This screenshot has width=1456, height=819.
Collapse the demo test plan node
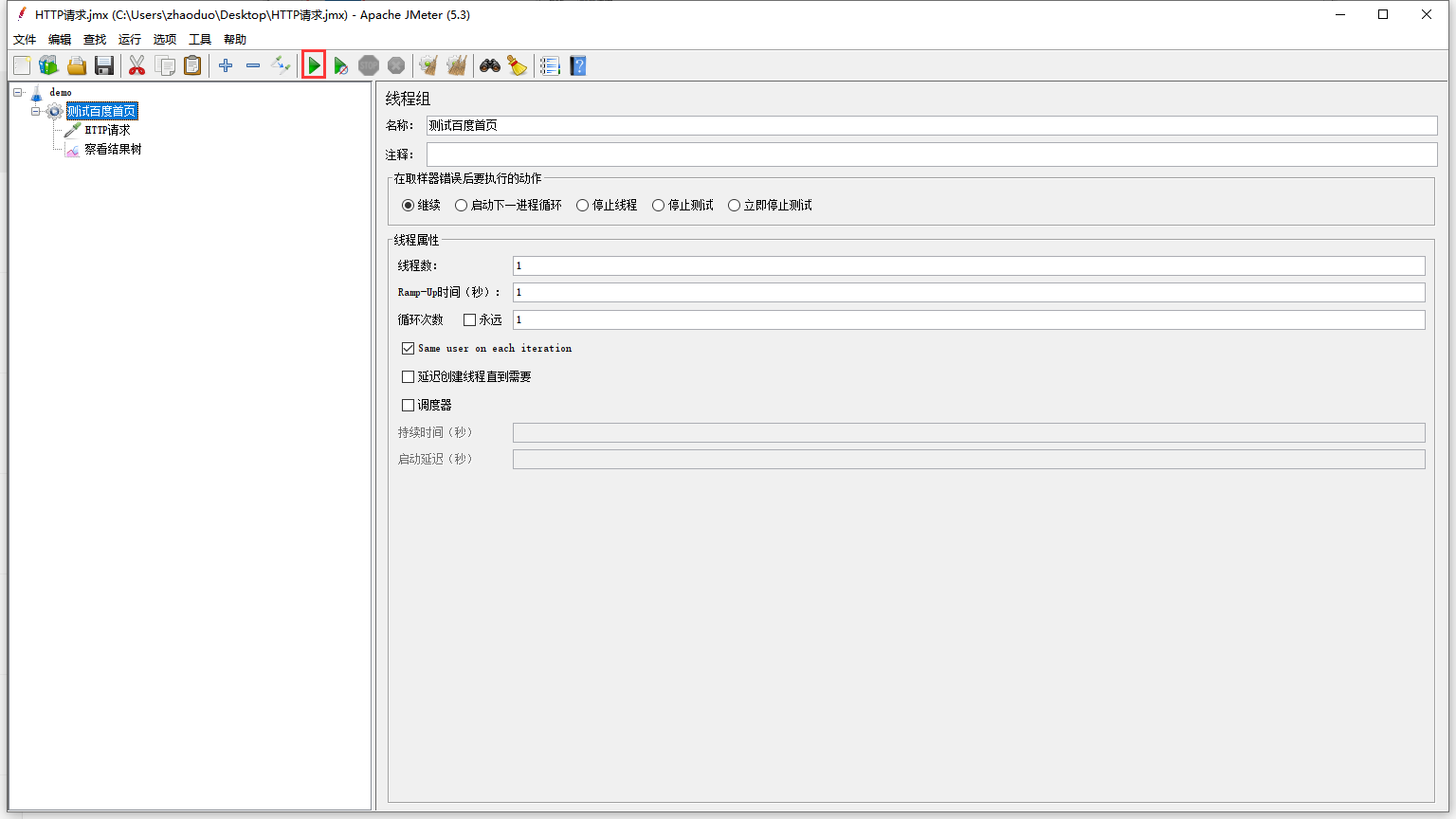point(16,92)
